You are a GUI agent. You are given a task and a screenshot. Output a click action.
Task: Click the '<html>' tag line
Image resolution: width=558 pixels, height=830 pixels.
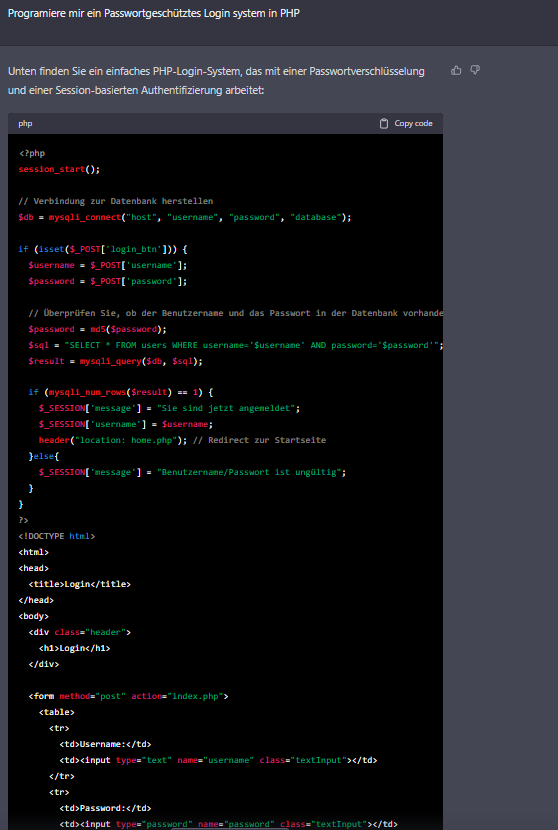(x=34, y=552)
